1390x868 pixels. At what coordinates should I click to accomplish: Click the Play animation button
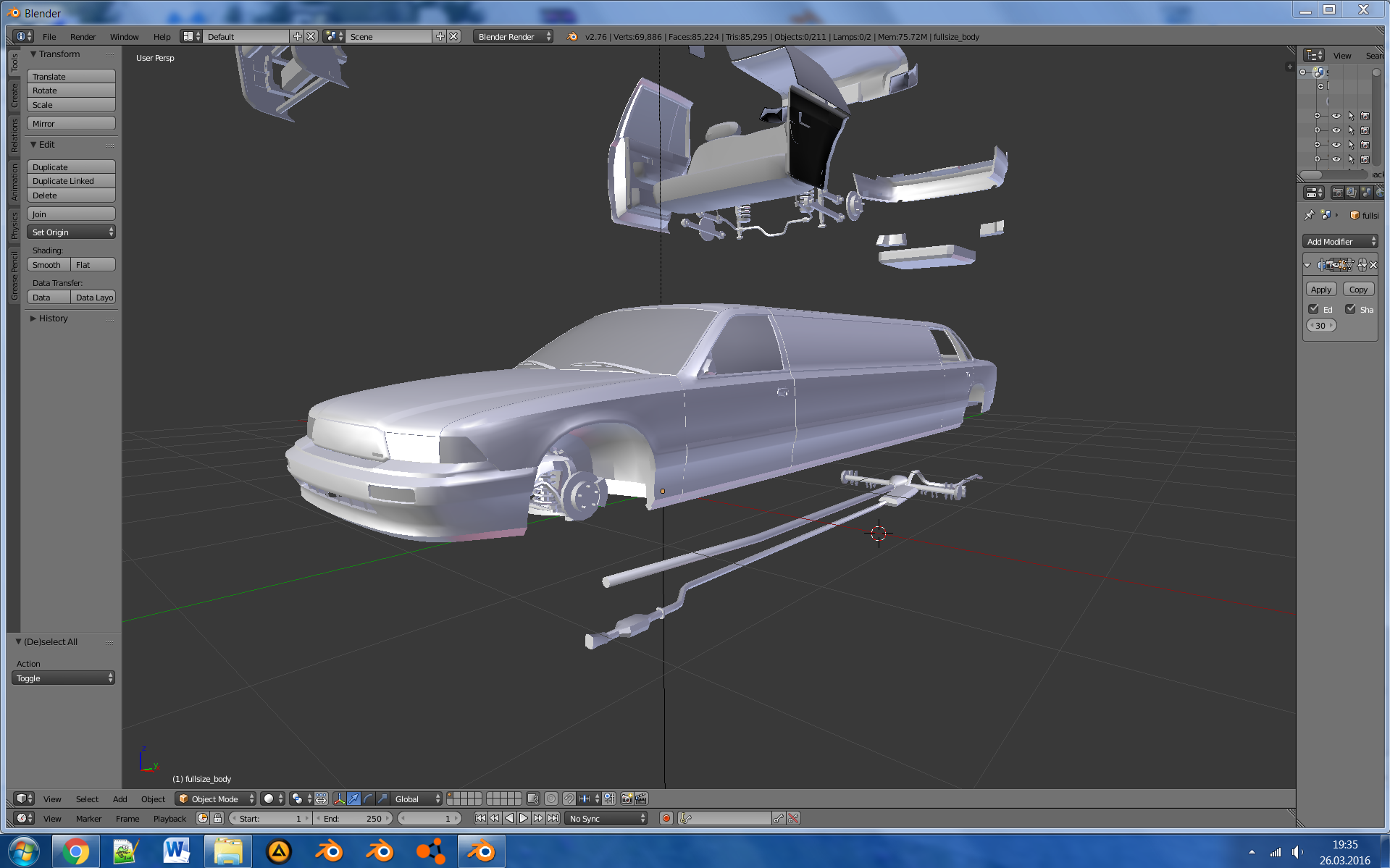click(524, 818)
